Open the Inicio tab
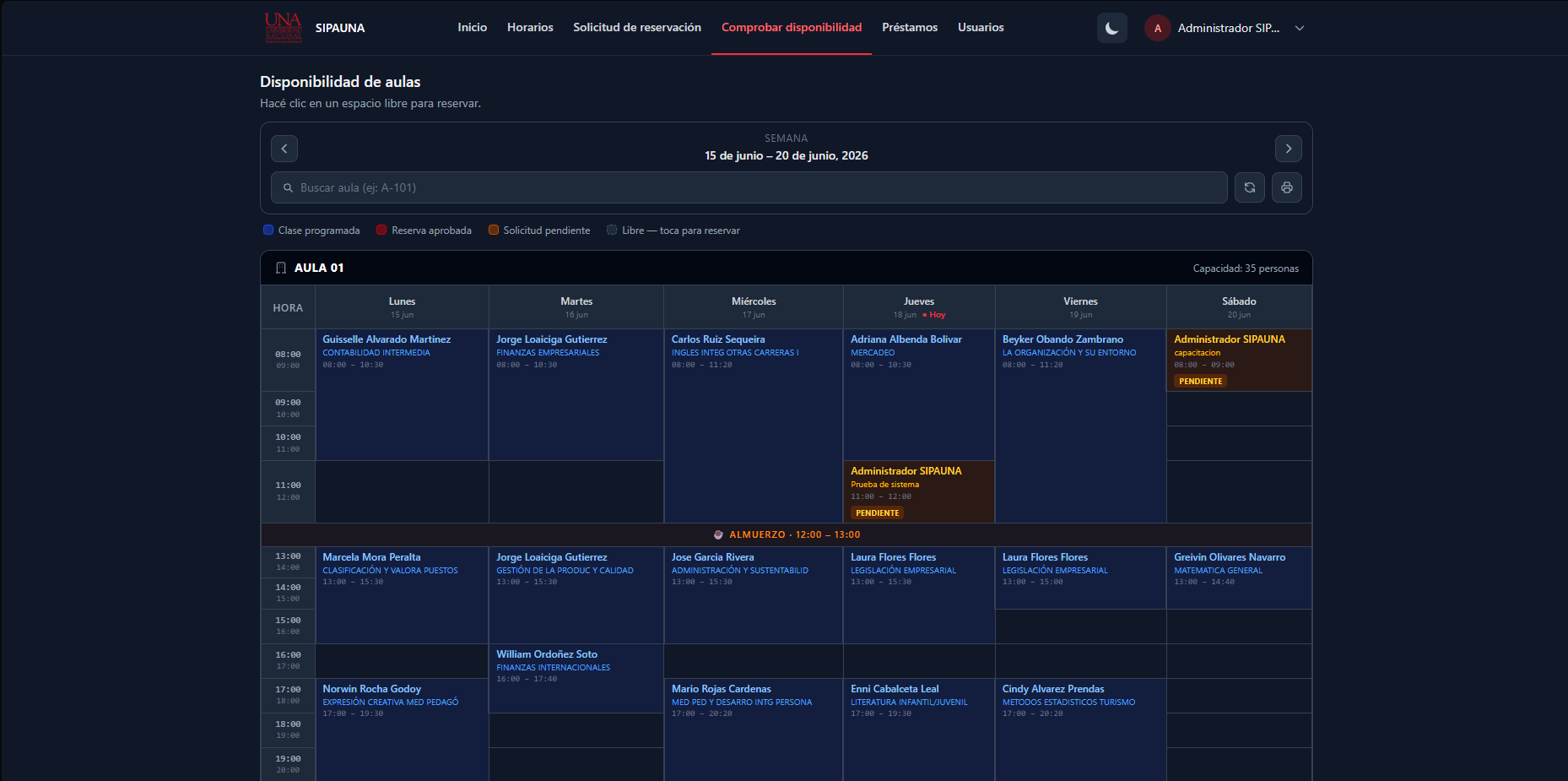Viewport: 1568px width, 781px height. tap(473, 27)
